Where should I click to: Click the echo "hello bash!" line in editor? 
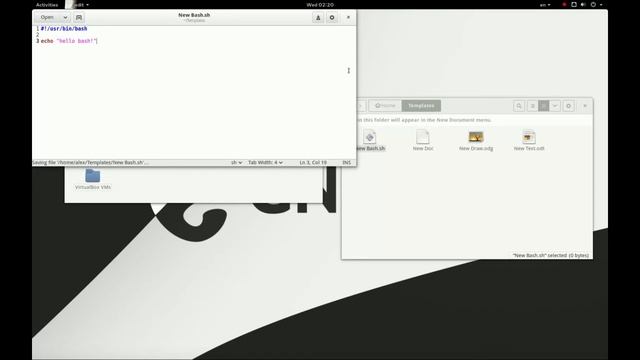coord(69,41)
